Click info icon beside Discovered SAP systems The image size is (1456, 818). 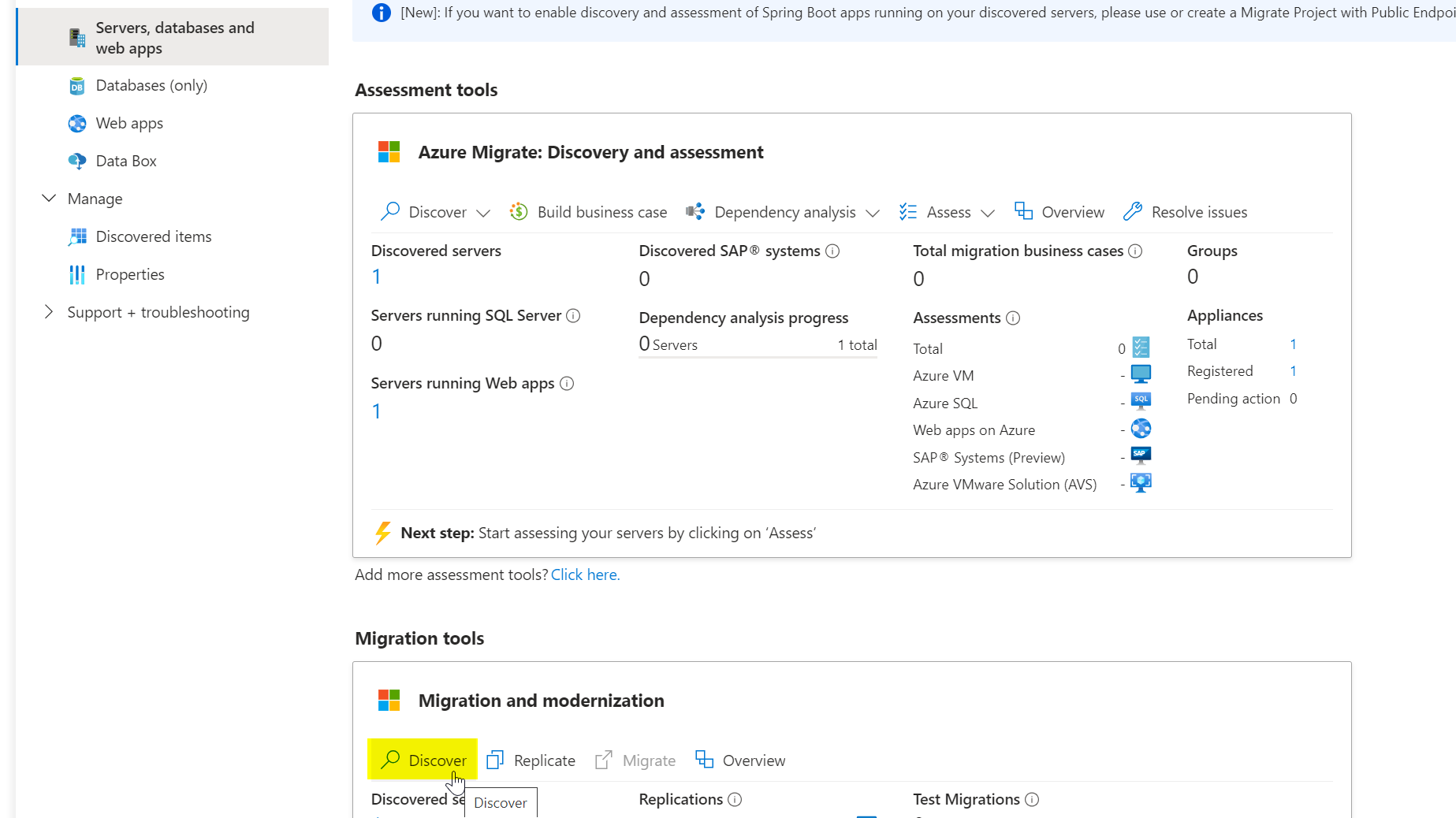[832, 251]
